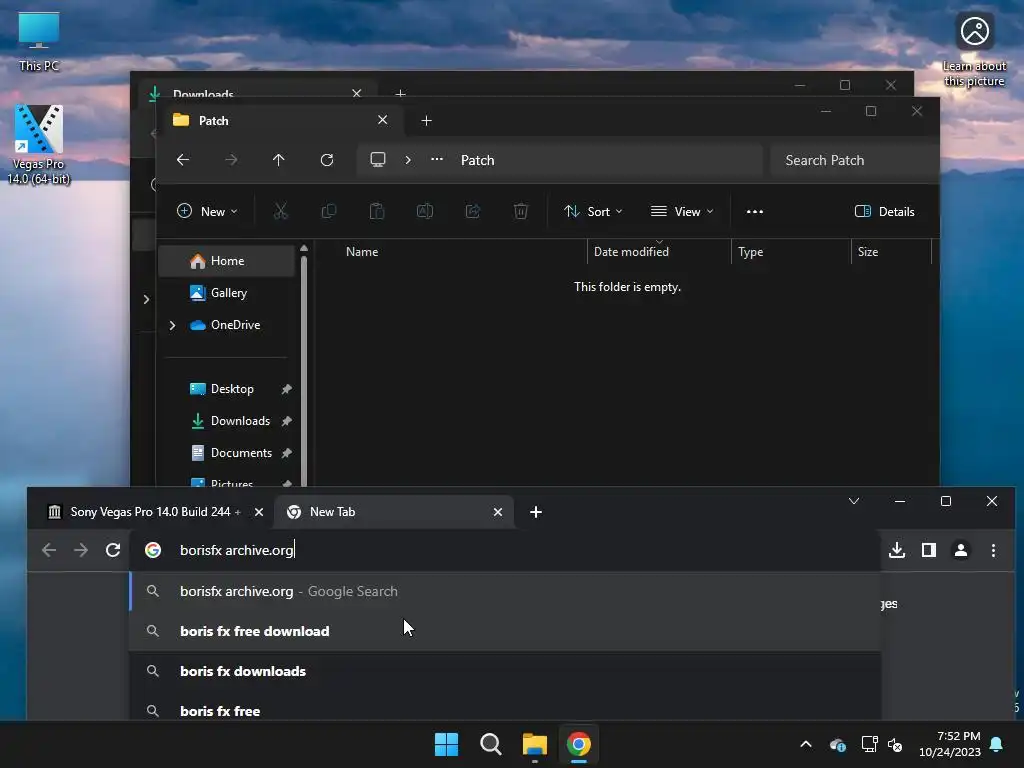Image resolution: width=1024 pixels, height=768 pixels.
Task: Click the Copy icon in Explorer toolbar
Action: click(x=328, y=212)
